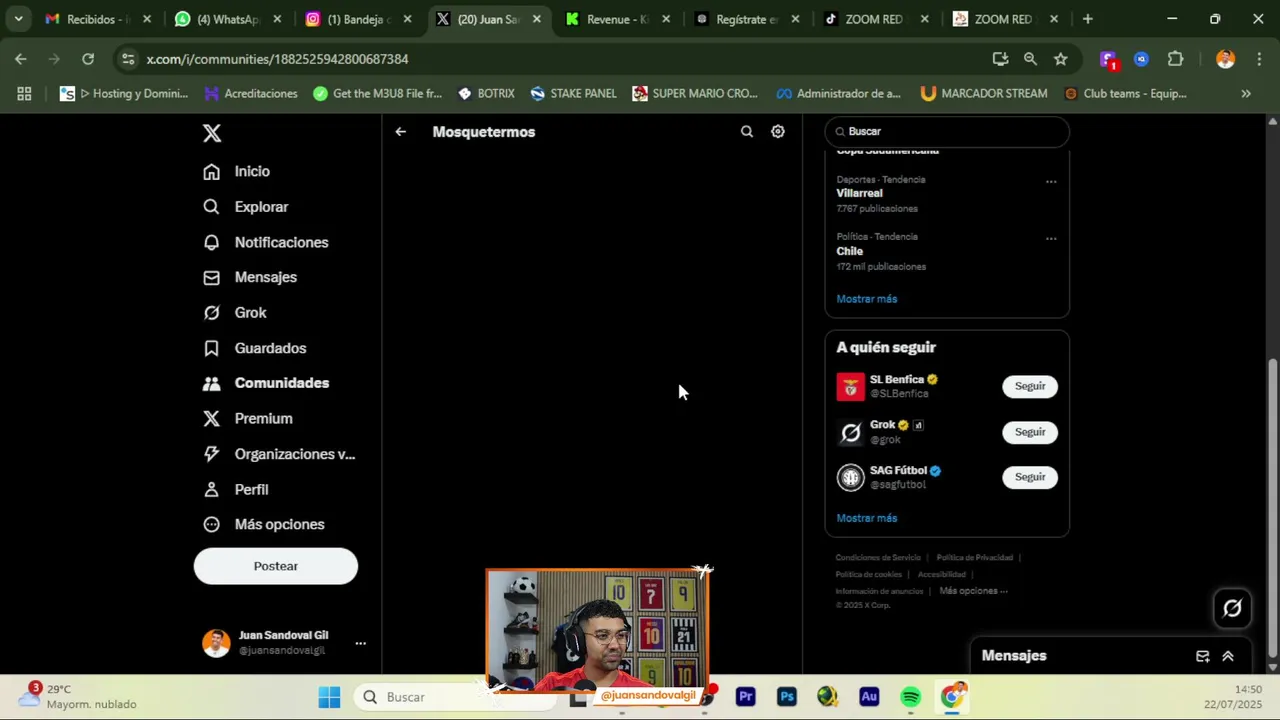Viewport: 1280px width, 720px height.
Task: Open the tab search dropdown
Action: click(x=18, y=19)
